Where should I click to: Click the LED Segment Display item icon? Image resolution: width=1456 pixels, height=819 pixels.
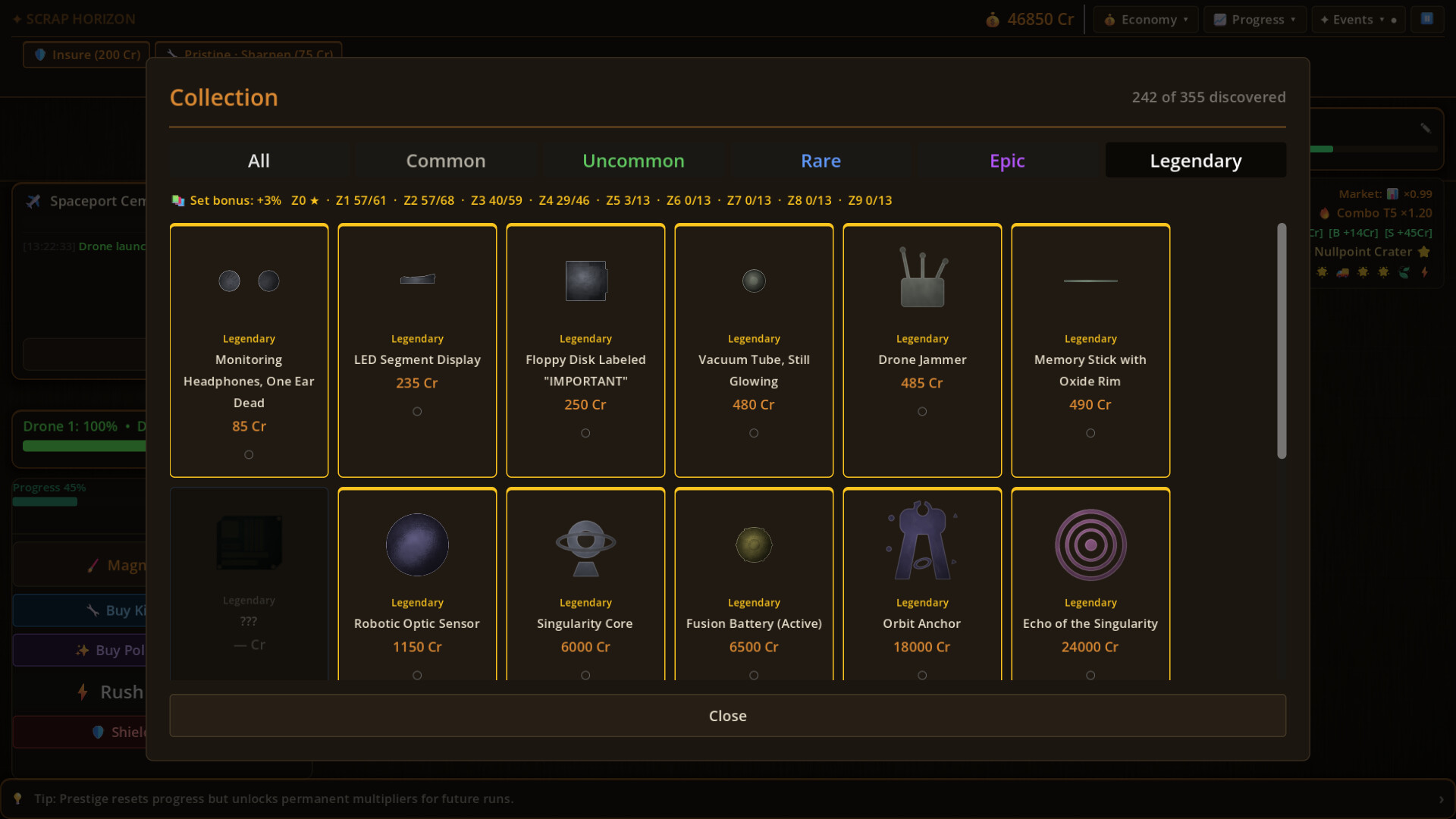point(417,280)
